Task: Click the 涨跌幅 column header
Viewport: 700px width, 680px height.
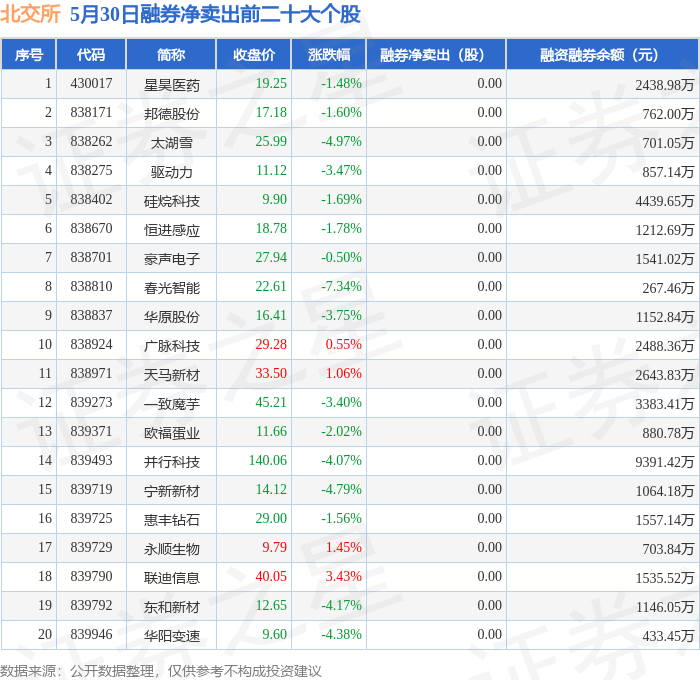Action: click(x=329, y=54)
